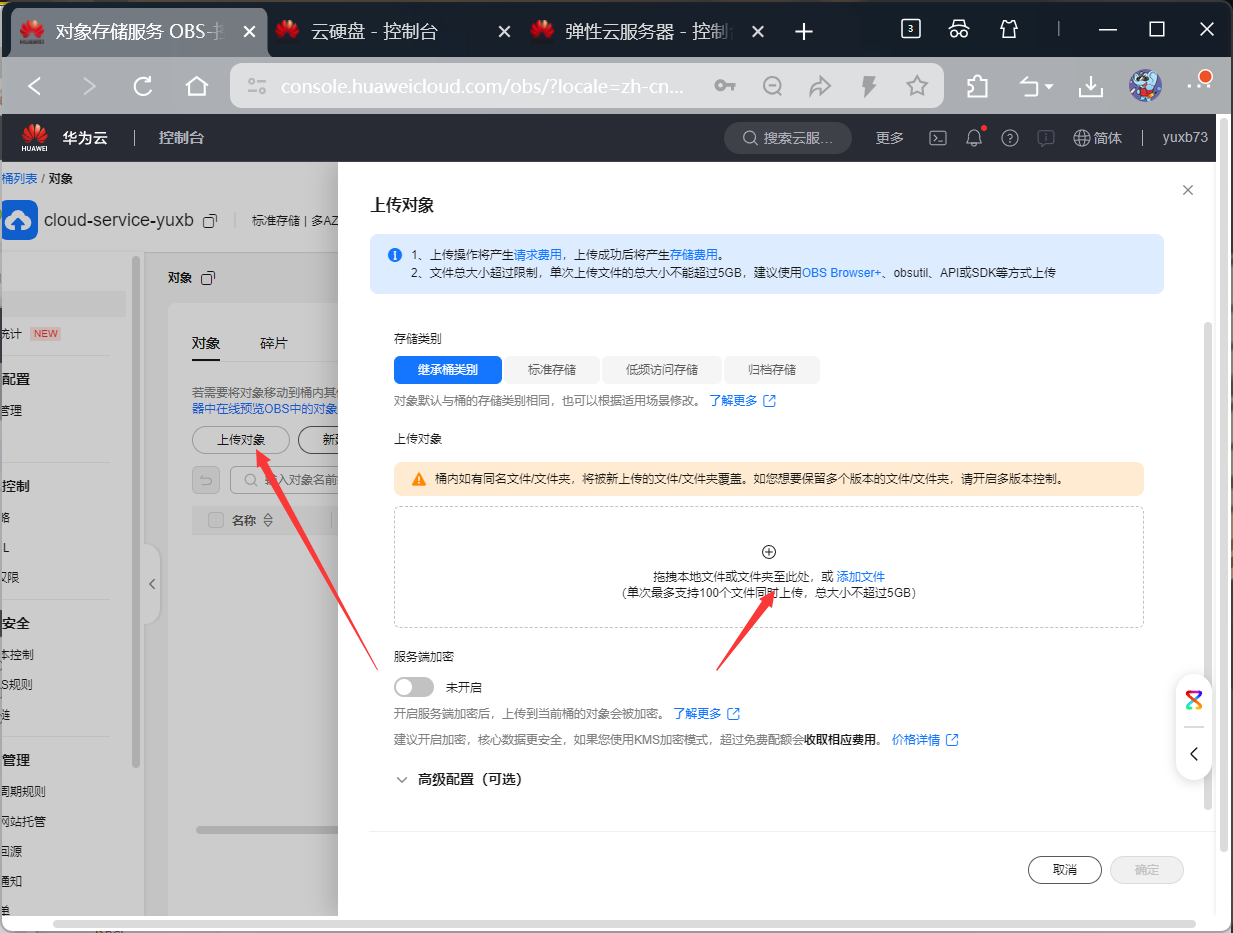The height and width of the screenshot is (933, 1233).
Task: Expand the right-edge assistant chevron
Action: [x=1194, y=754]
